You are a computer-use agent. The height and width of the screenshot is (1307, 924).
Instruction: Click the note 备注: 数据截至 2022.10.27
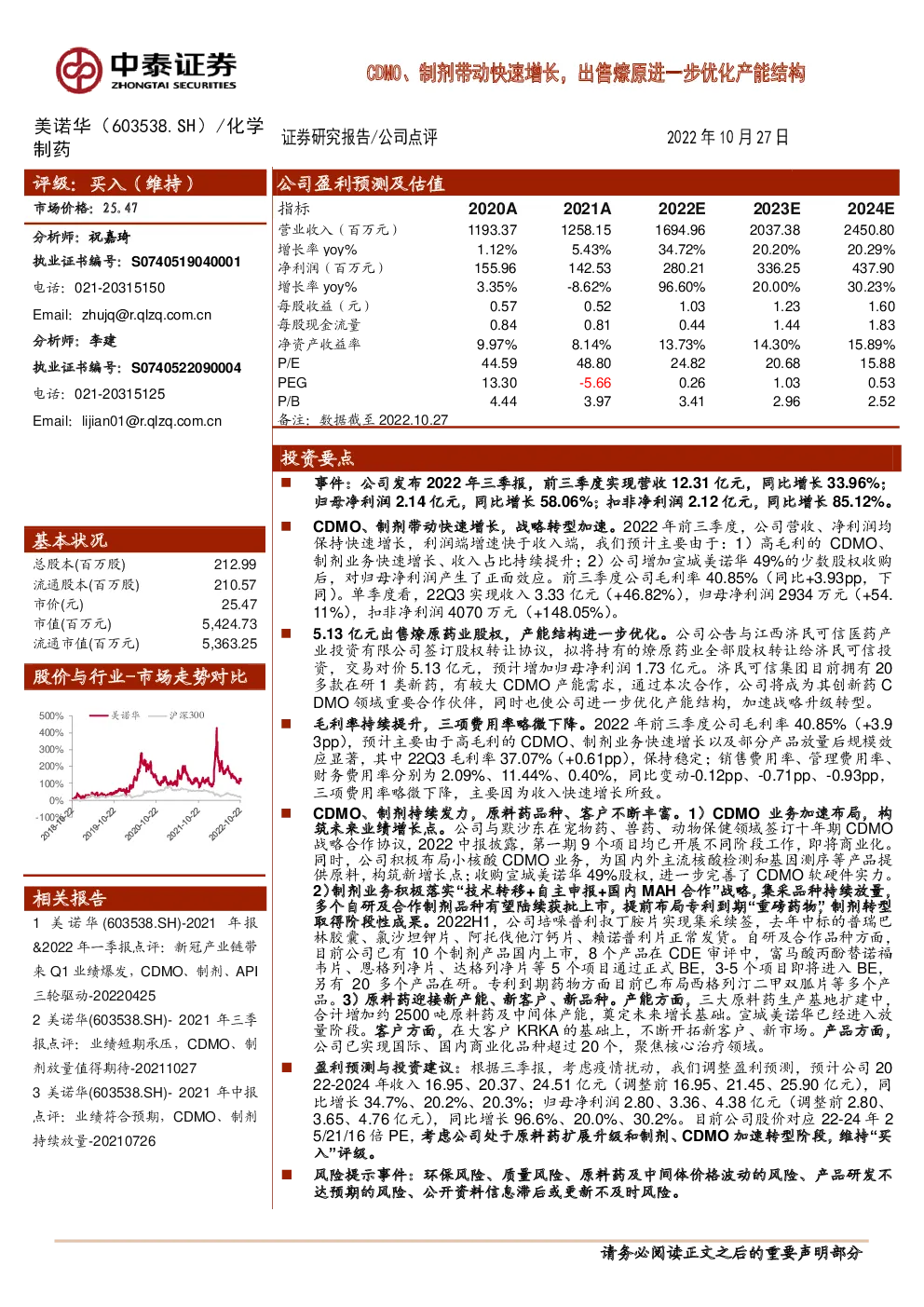tap(362, 420)
